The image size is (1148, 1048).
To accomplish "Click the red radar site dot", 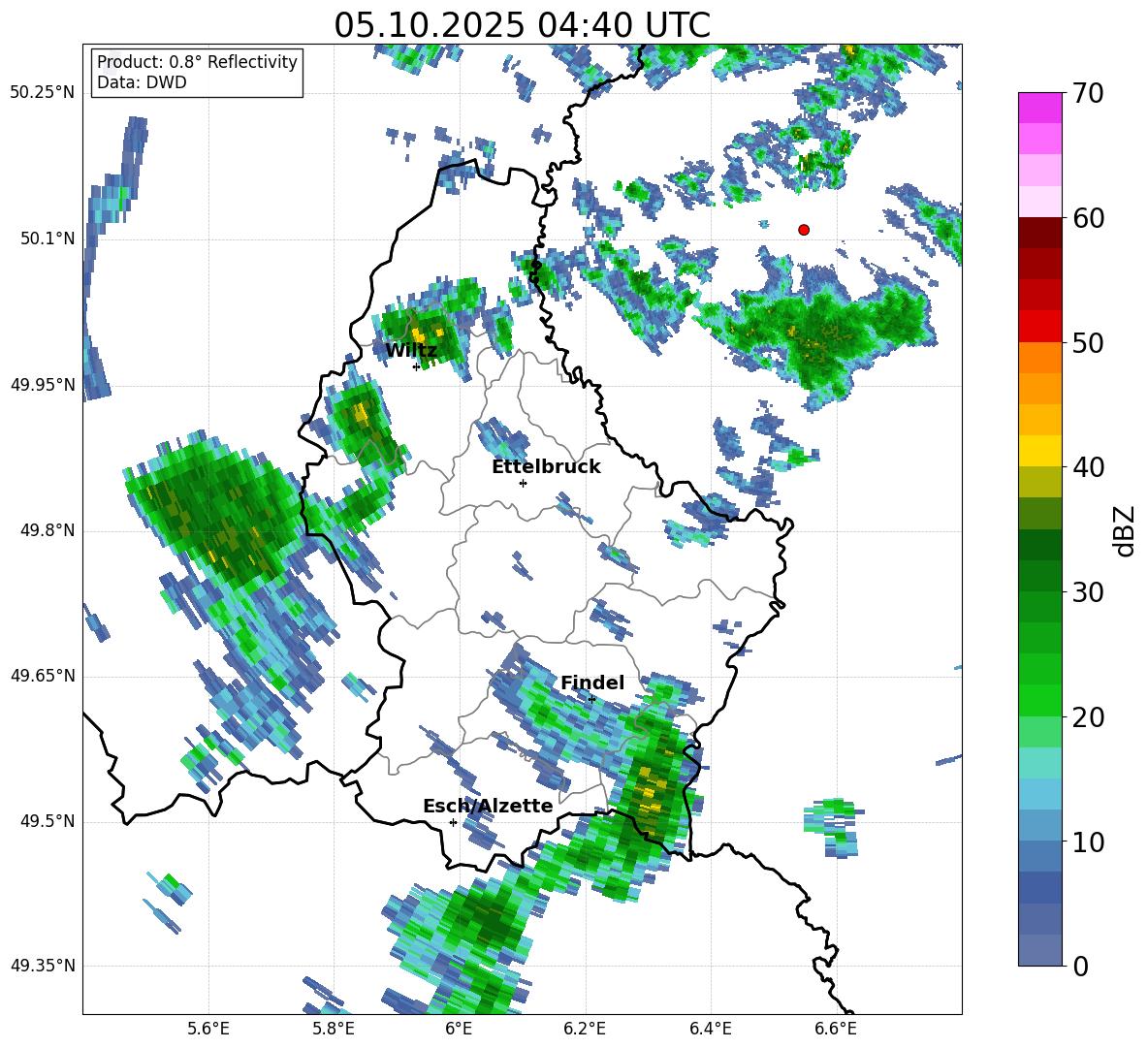I will [x=804, y=230].
